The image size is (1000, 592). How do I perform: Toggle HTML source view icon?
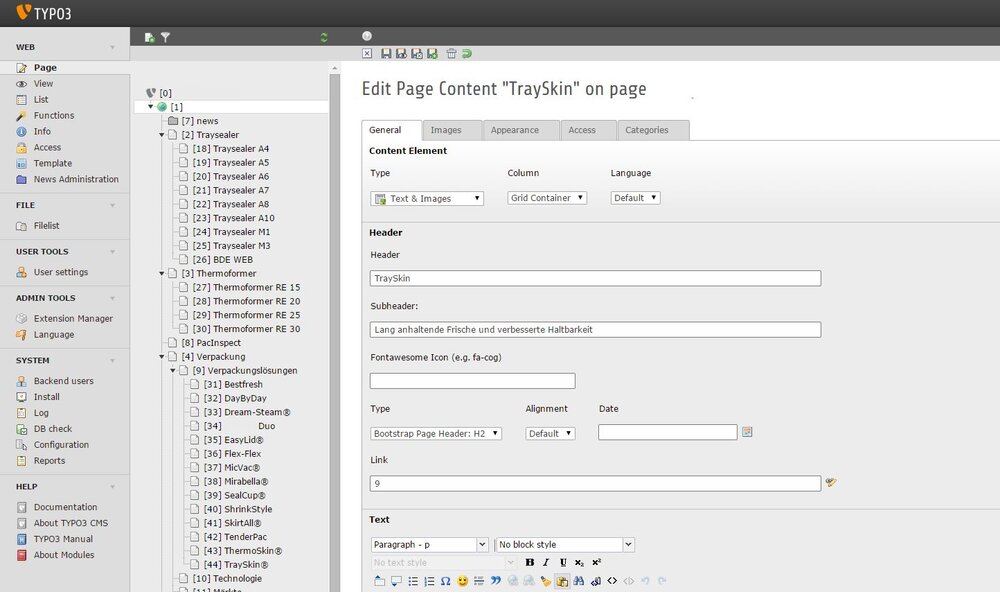click(612, 581)
